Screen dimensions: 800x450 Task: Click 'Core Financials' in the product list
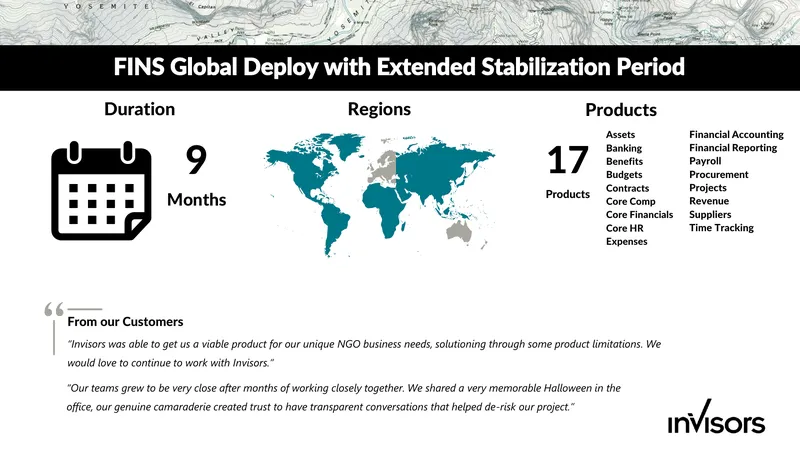pyautogui.click(x=639, y=215)
